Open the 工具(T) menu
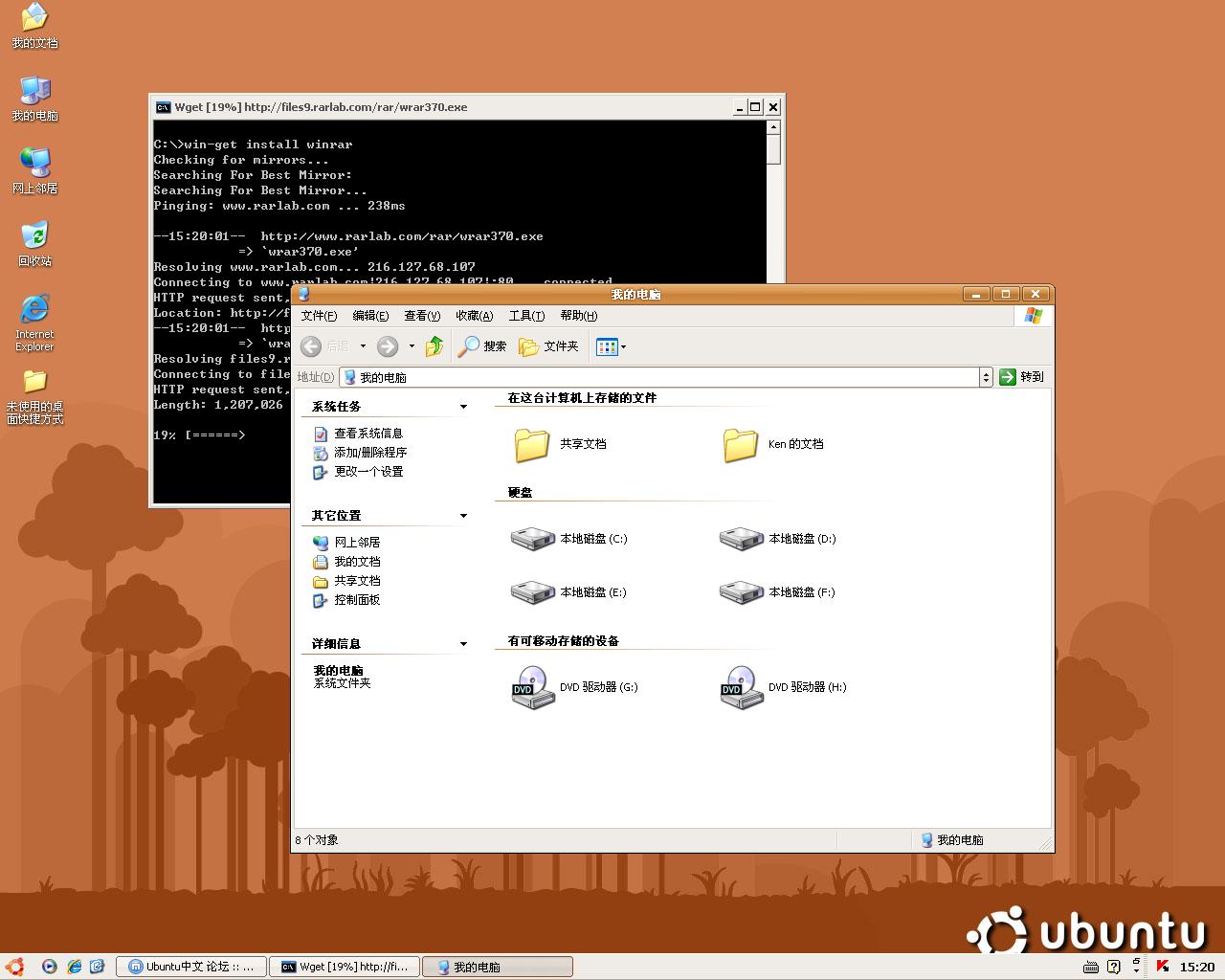The height and width of the screenshot is (980, 1225). point(526,316)
